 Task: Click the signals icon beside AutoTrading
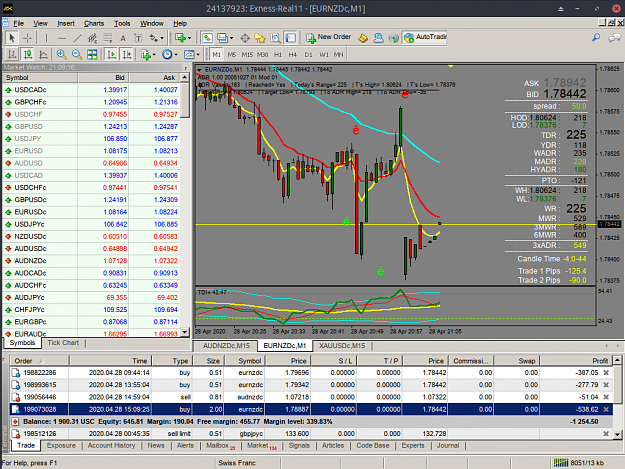coord(393,38)
